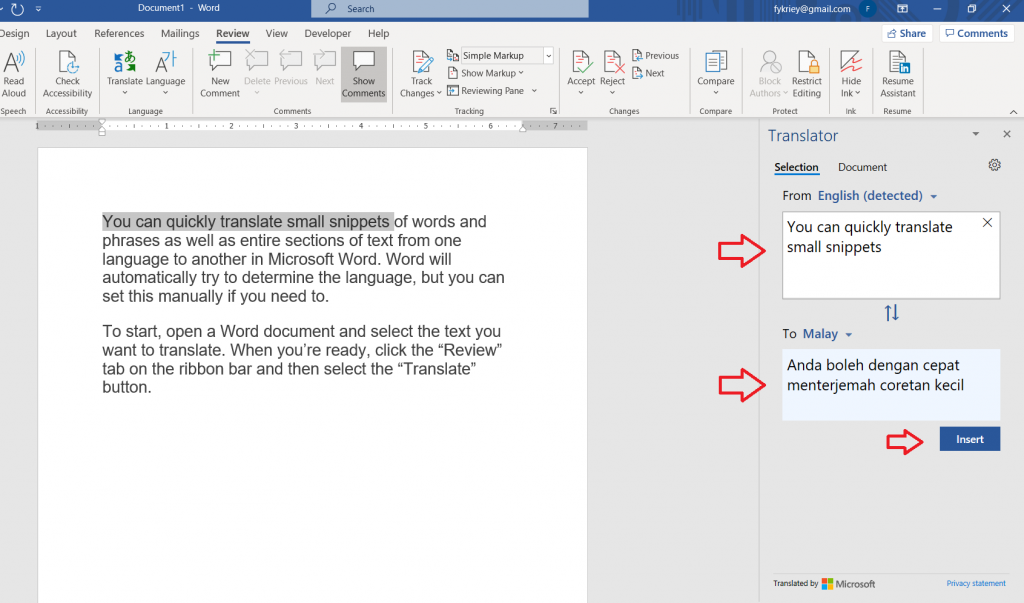The width and height of the screenshot is (1024, 603).
Task: Change the Malay target language dropdown
Action: coord(827,334)
